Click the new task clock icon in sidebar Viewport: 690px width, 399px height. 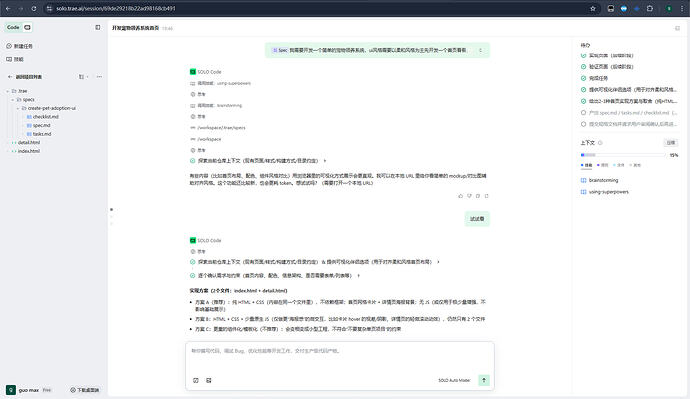coord(9,46)
